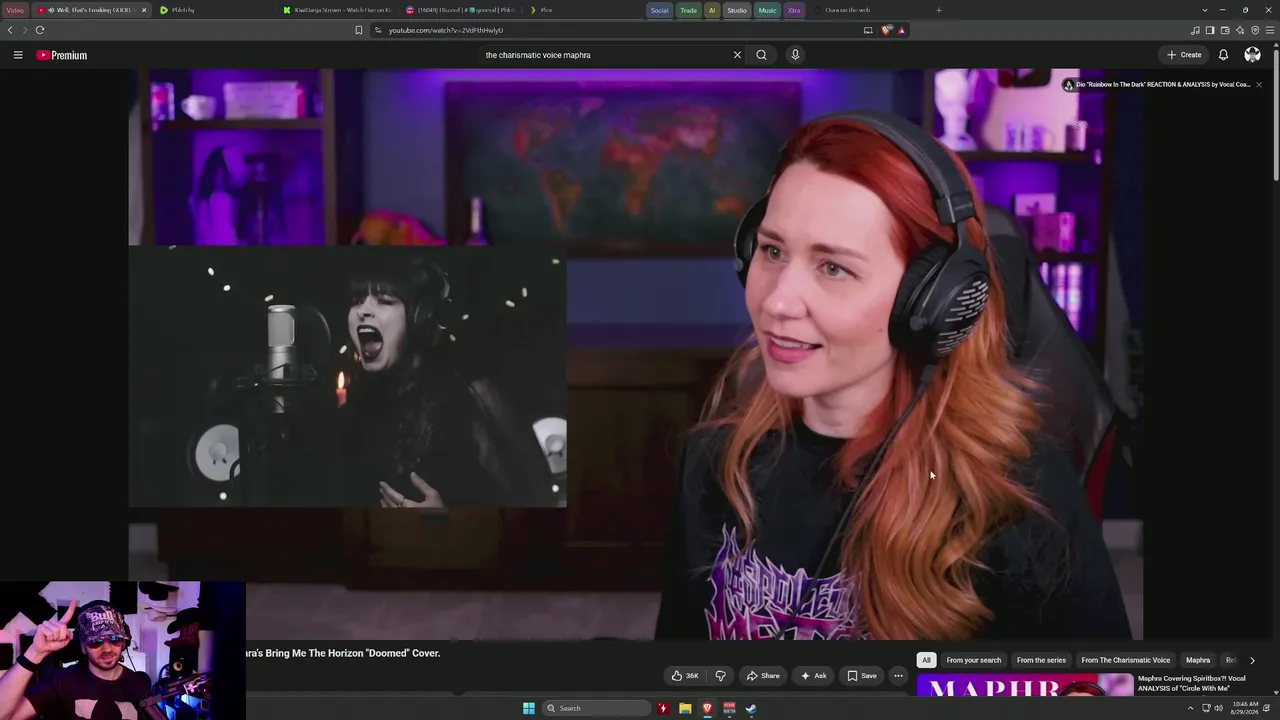Go to YouTube Premium home logo
The height and width of the screenshot is (720, 1280).
[x=62, y=55]
